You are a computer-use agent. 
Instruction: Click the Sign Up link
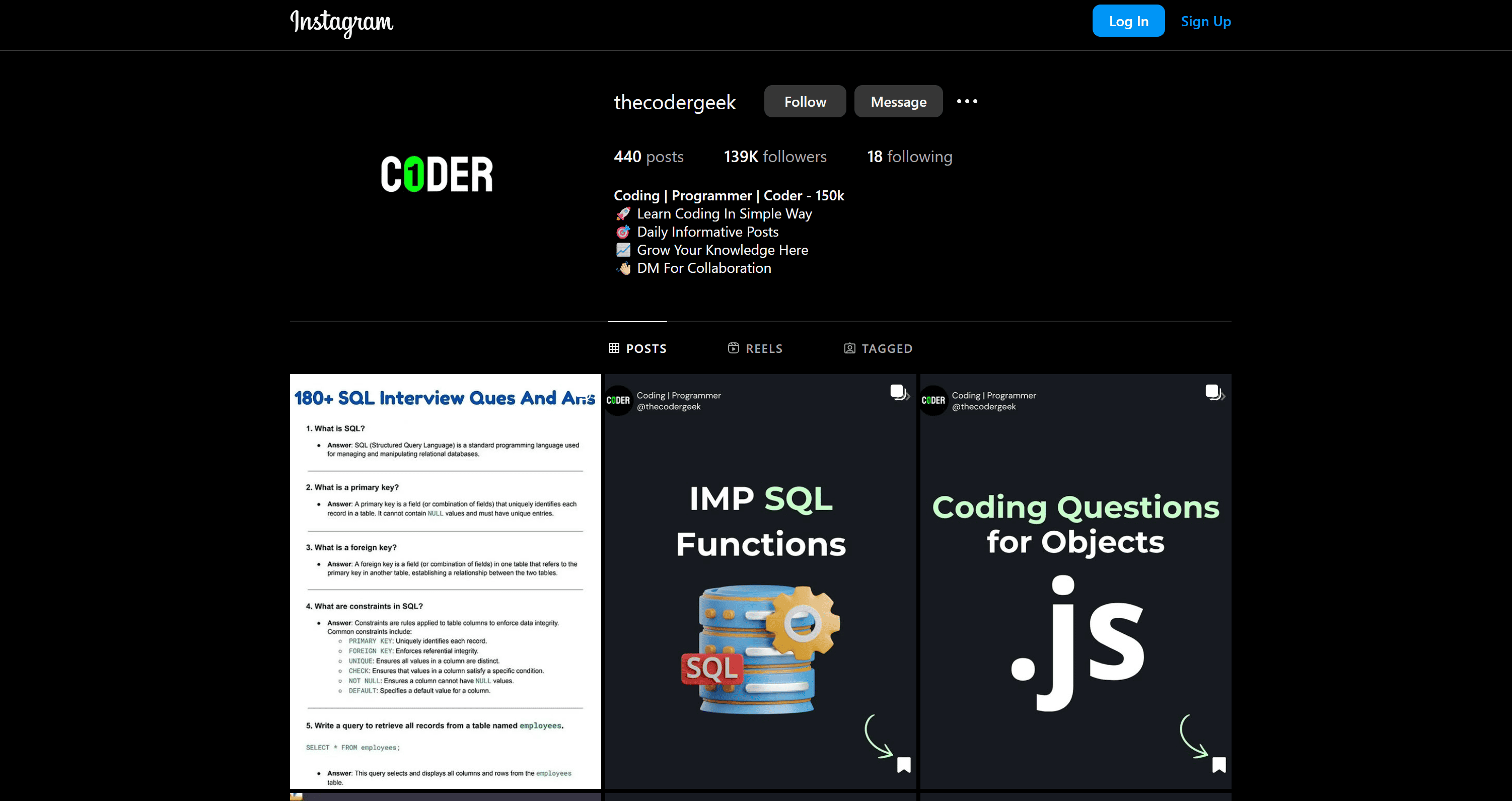pyautogui.click(x=1205, y=21)
